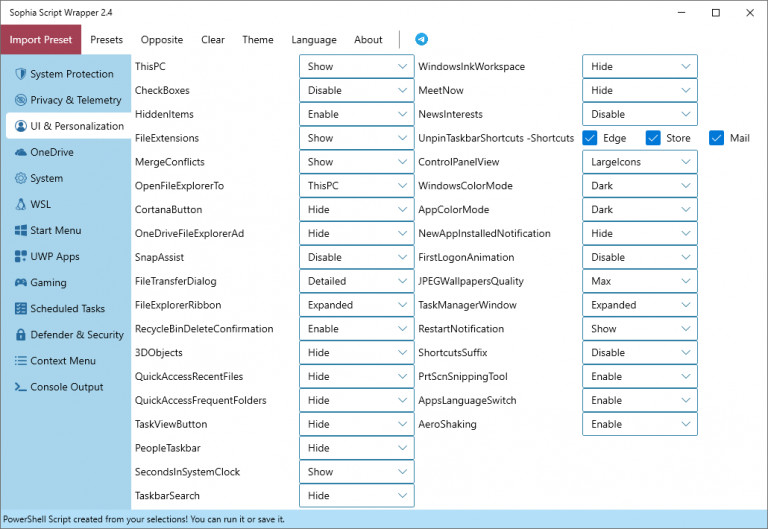This screenshot has width=768, height=529.
Task: Open the AppColorMode dropdown
Action: click(x=640, y=210)
